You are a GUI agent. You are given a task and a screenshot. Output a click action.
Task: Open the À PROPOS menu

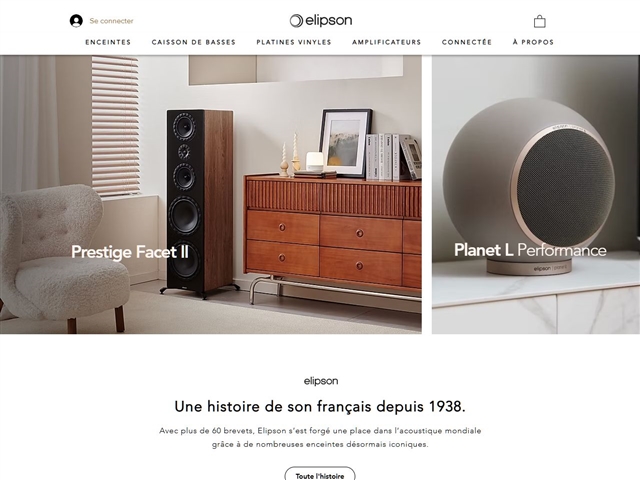(x=533, y=42)
